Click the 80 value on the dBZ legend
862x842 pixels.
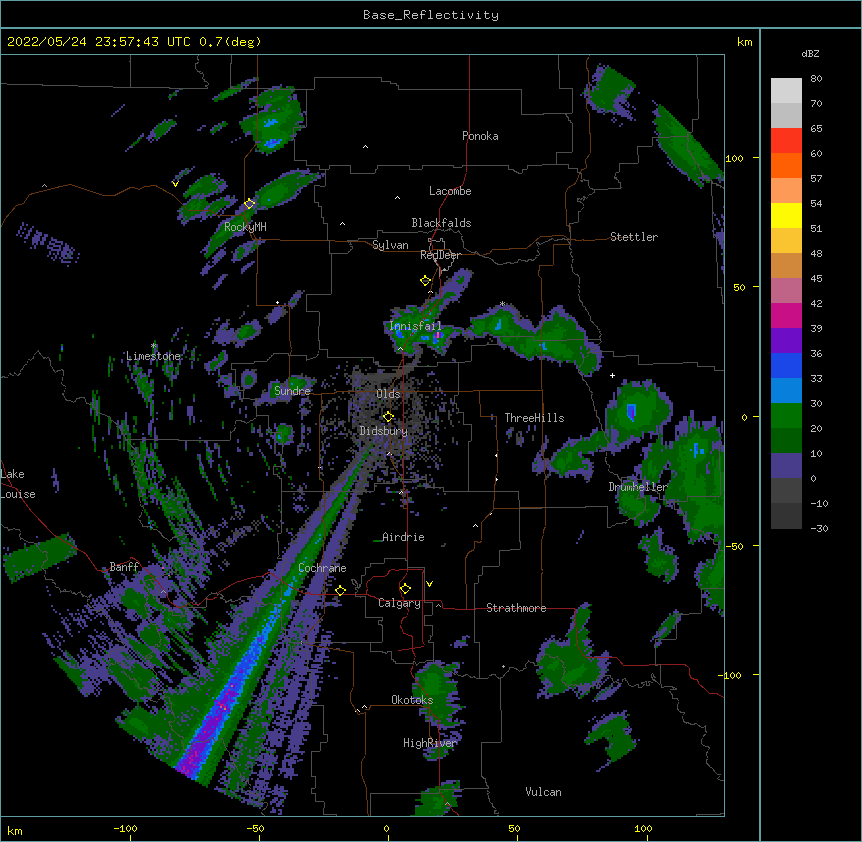pos(816,79)
